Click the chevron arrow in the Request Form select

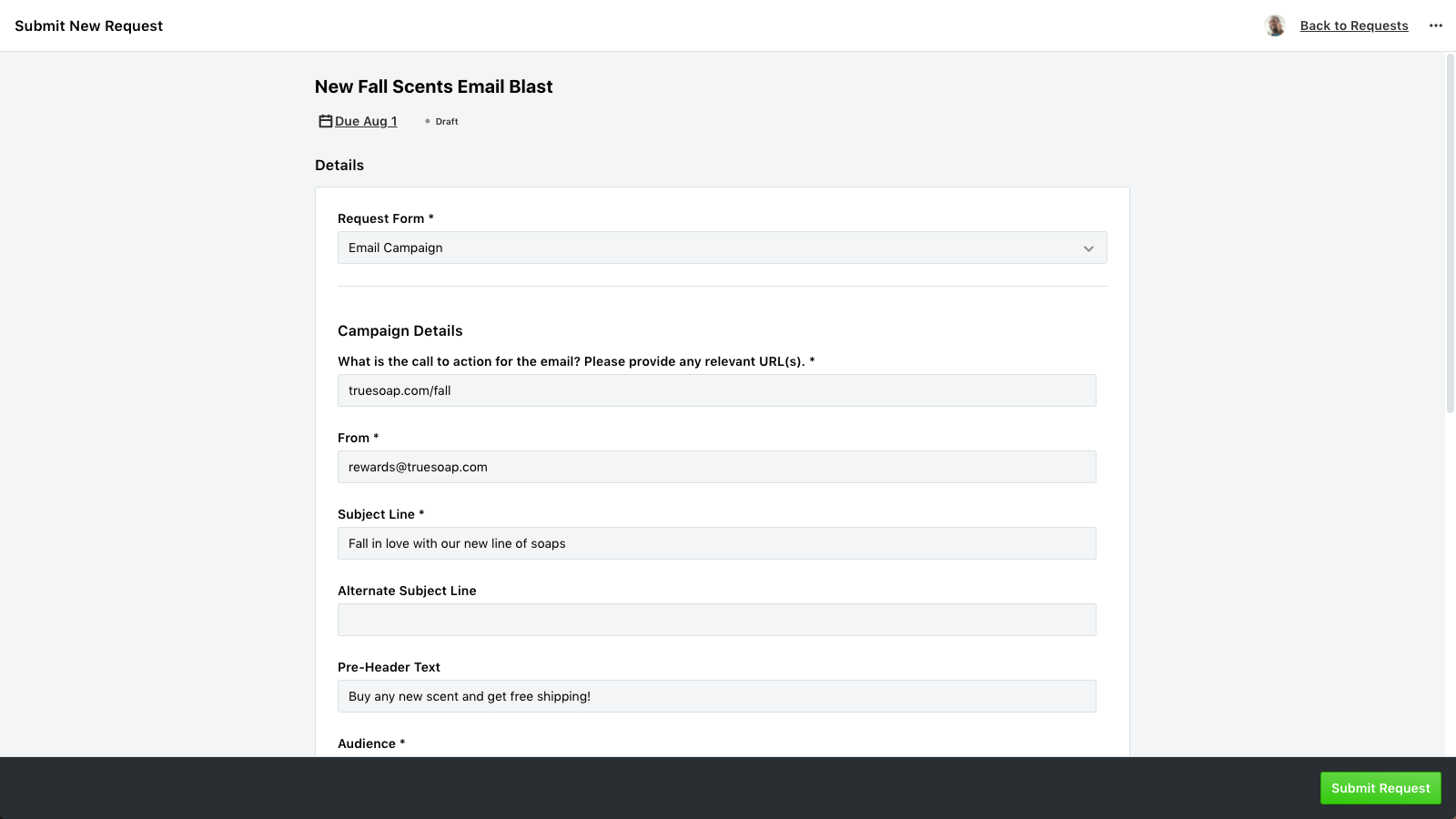[x=1088, y=248]
